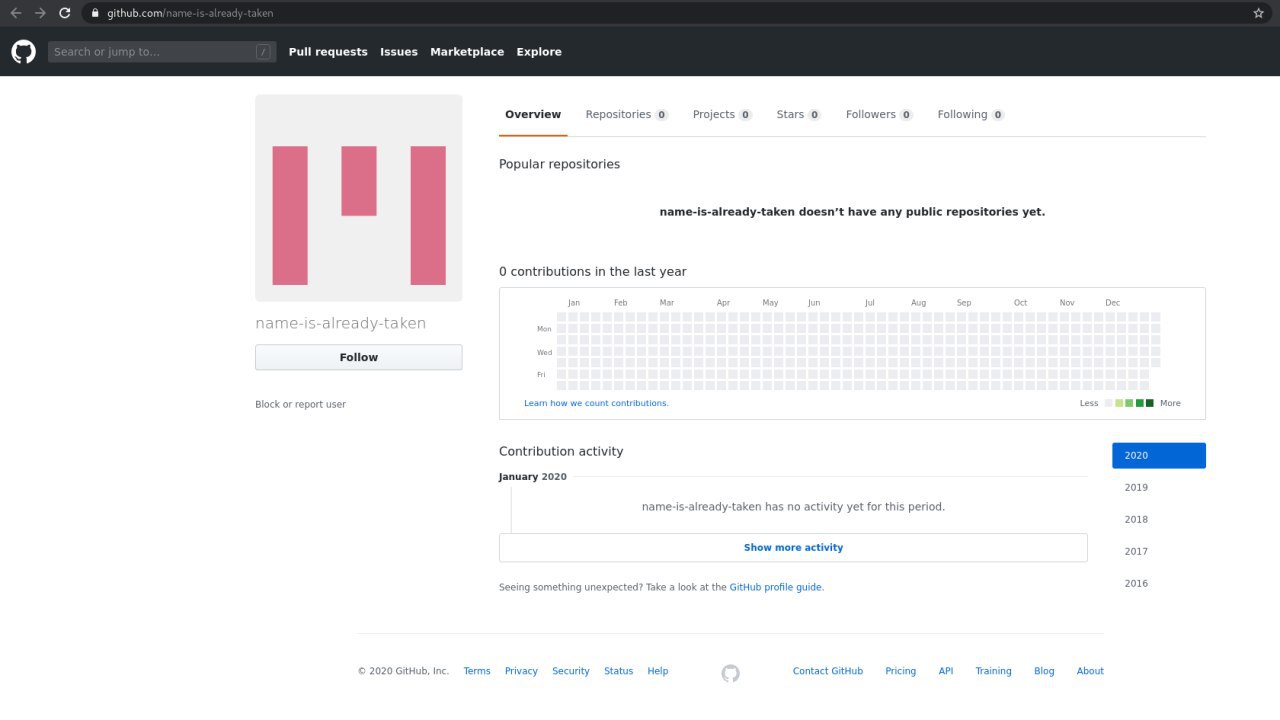This screenshot has width=1280, height=720.
Task: Open the GitHub profile guide link
Action: pos(776,588)
